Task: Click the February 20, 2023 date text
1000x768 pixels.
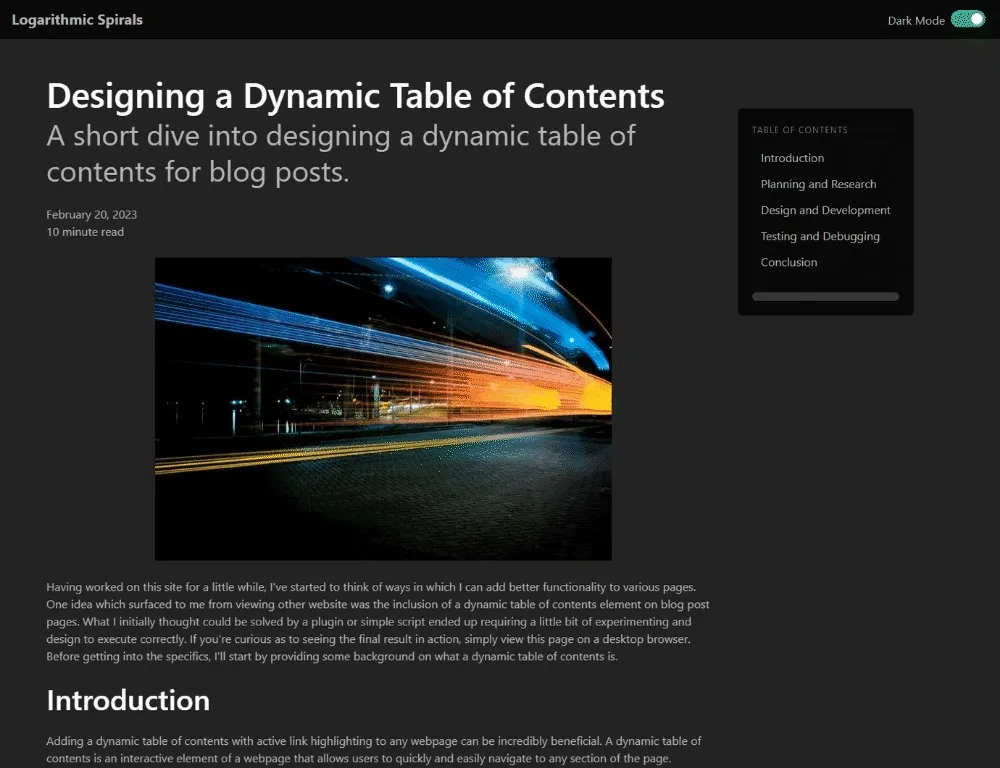Action: coord(91,214)
